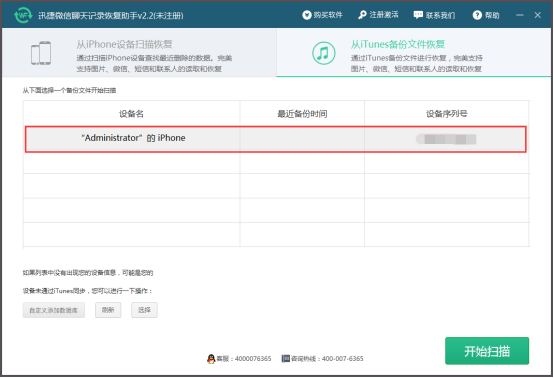Image resolution: width=554 pixels, height=378 pixels.
Task: Click the 最近备份时间 column header
Action: point(302,114)
